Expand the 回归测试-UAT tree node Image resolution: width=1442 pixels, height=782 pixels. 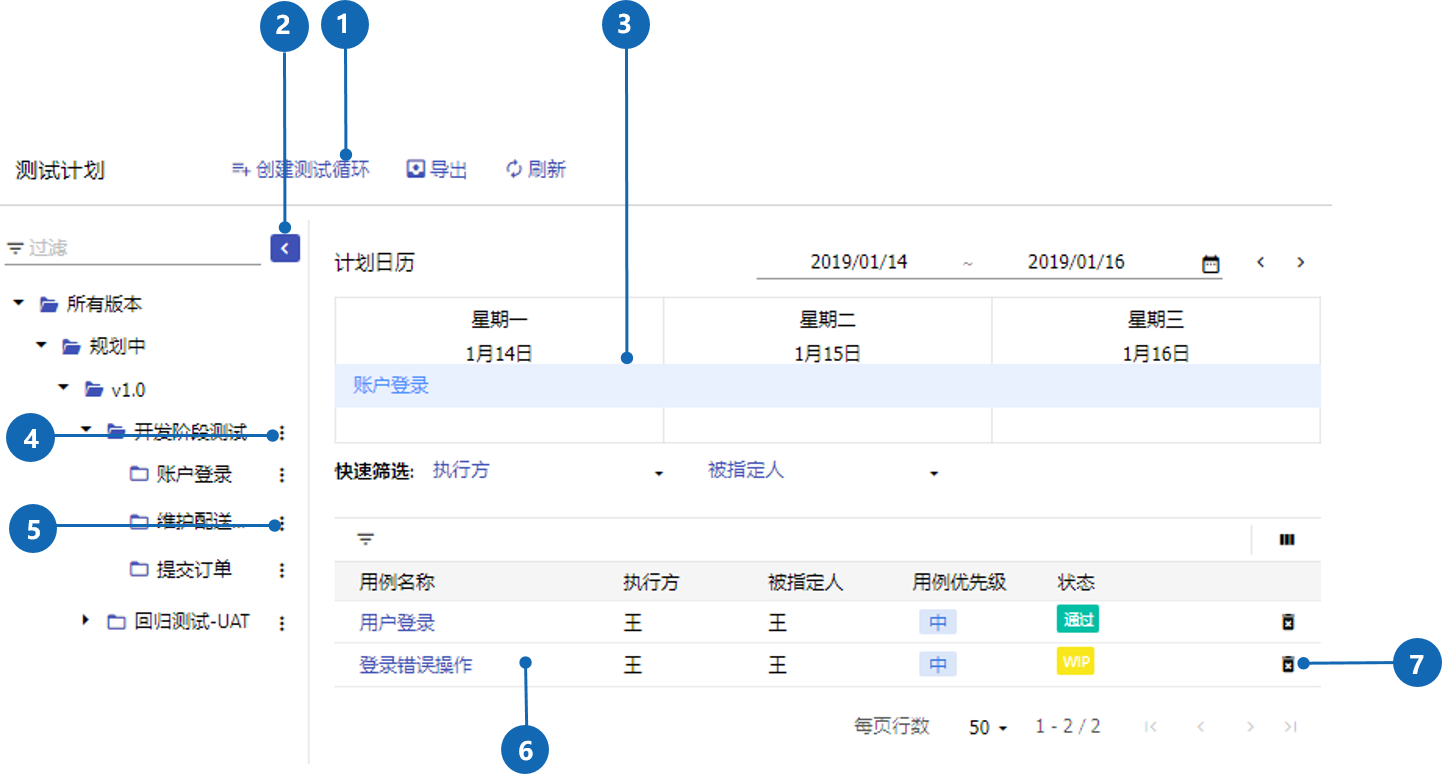click(x=86, y=621)
